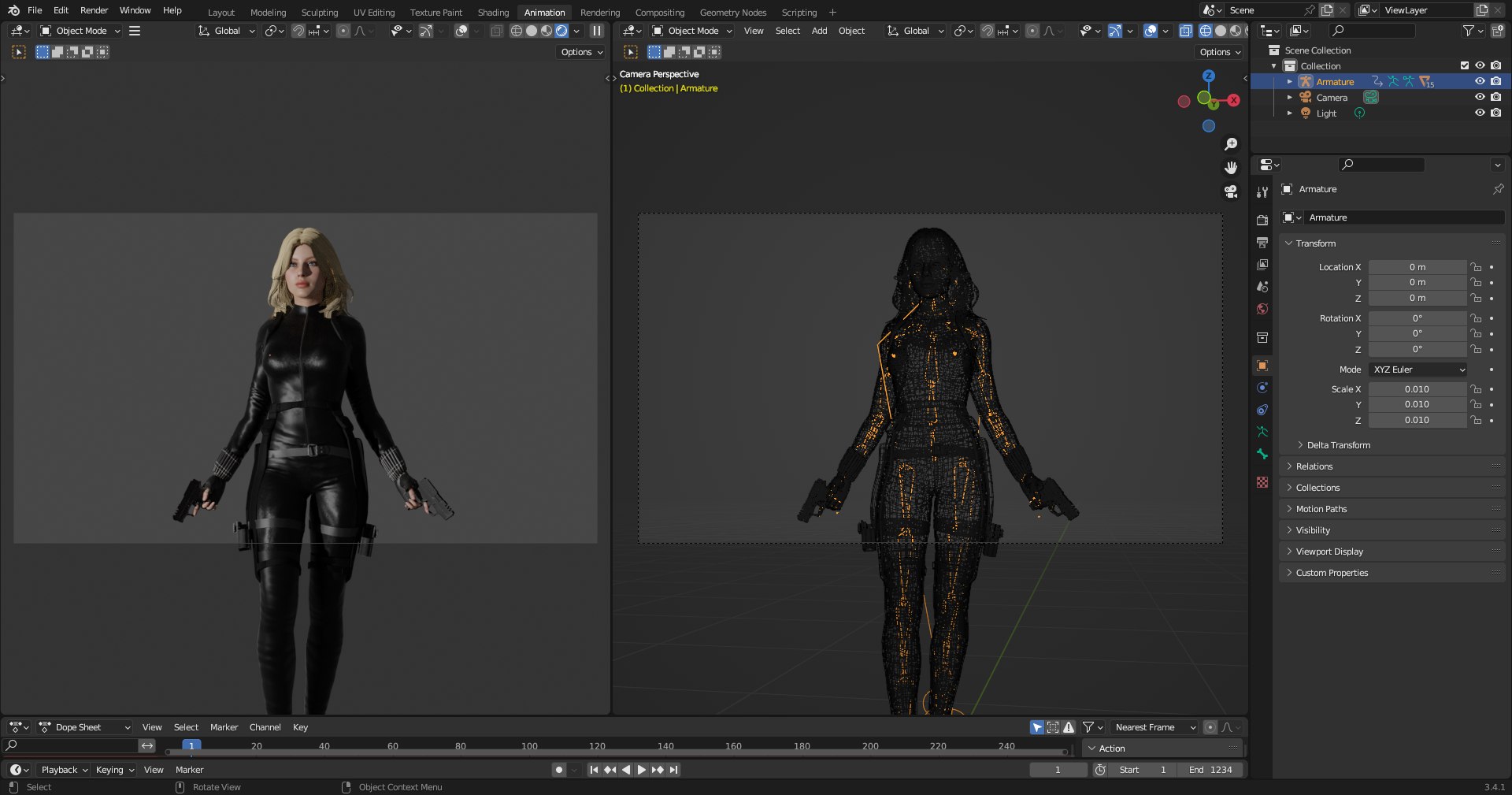Open the File menu

point(35,10)
